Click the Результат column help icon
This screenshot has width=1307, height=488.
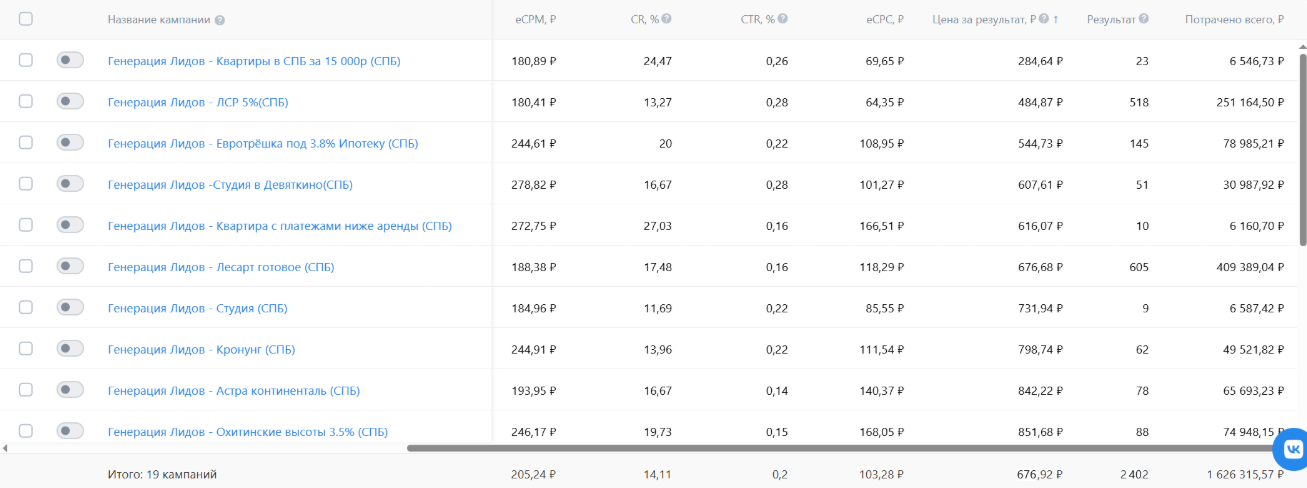pyautogui.click(x=1143, y=19)
